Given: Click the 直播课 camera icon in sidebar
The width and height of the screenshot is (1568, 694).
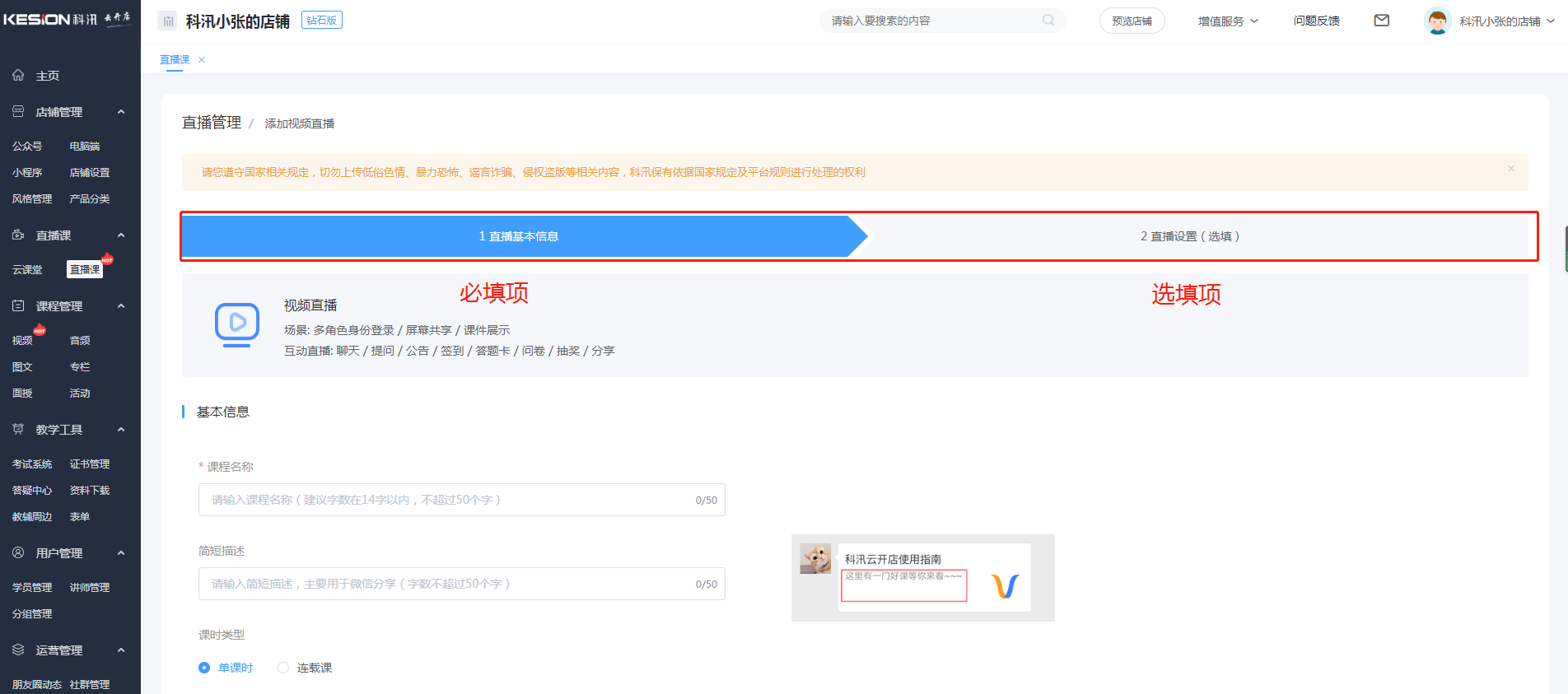Looking at the screenshot, I should pyautogui.click(x=18, y=235).
